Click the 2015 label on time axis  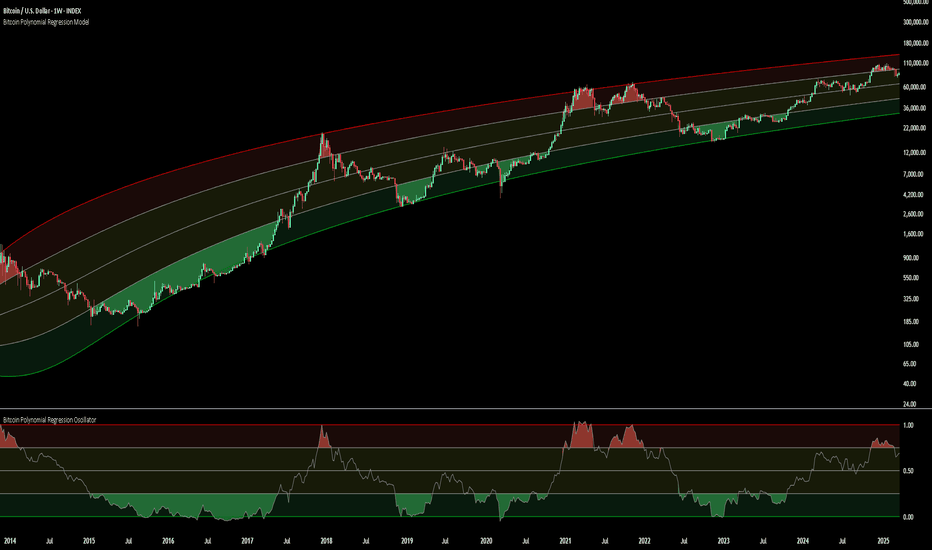89,541
